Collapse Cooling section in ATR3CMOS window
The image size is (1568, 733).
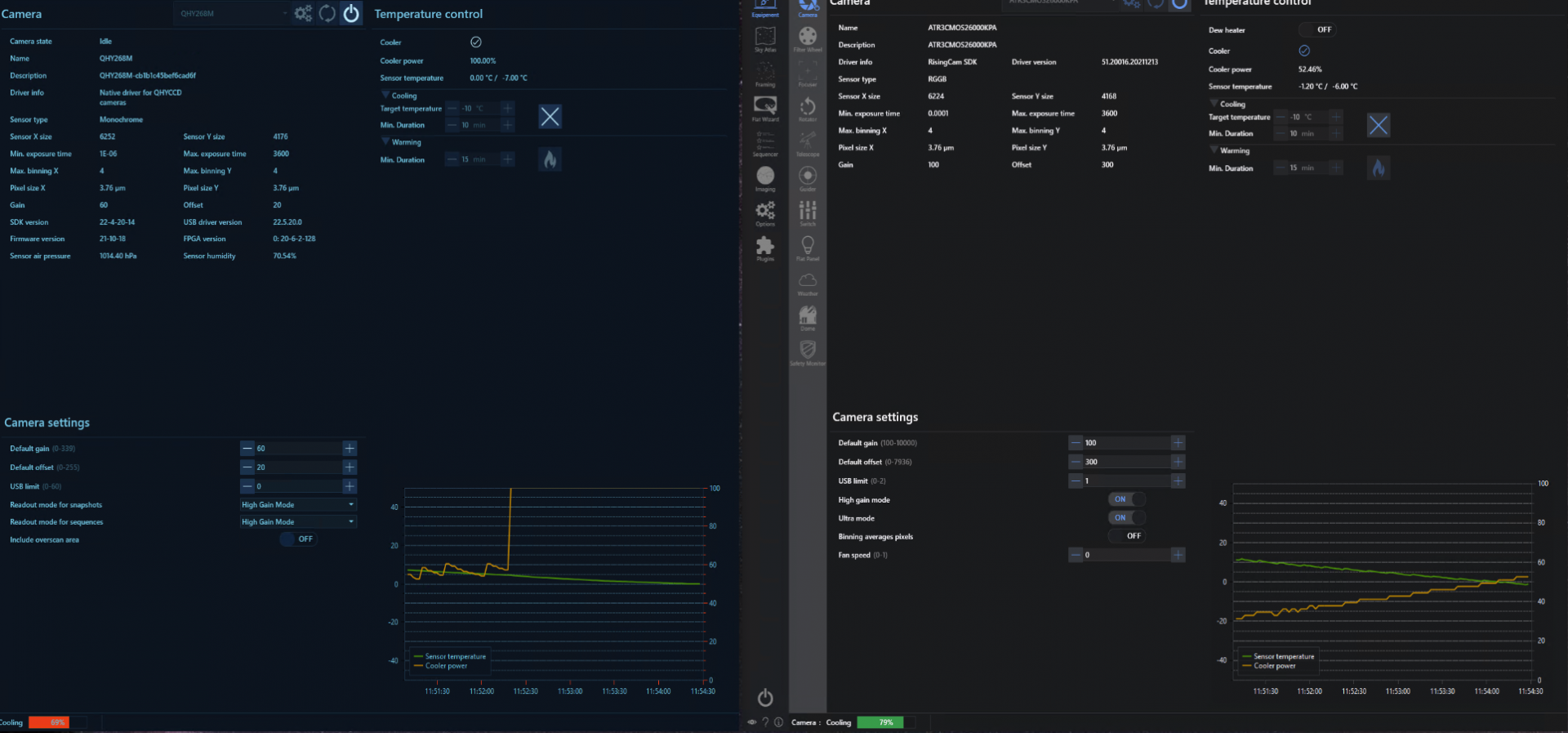(x=1214, y=104)
